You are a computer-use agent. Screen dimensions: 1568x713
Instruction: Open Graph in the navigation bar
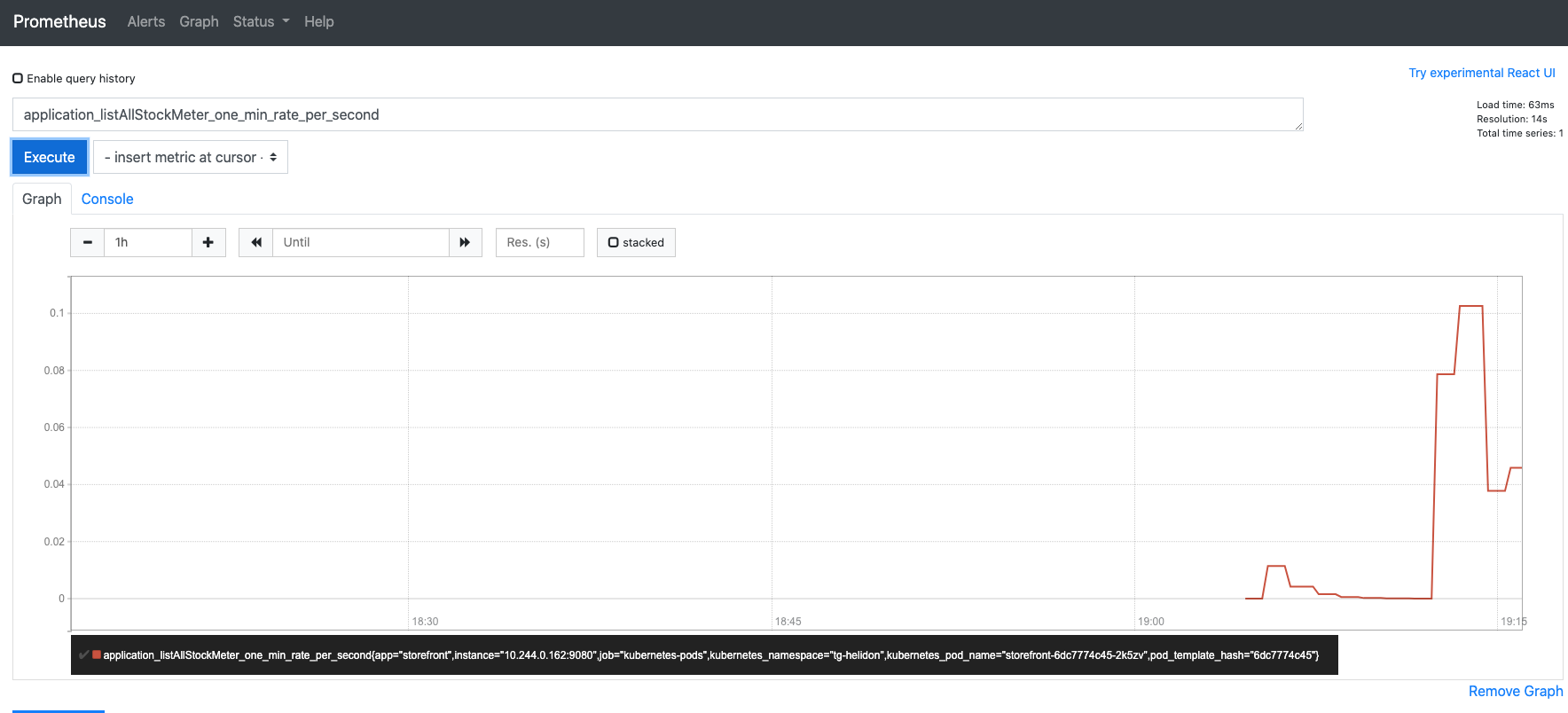[199, 21]
